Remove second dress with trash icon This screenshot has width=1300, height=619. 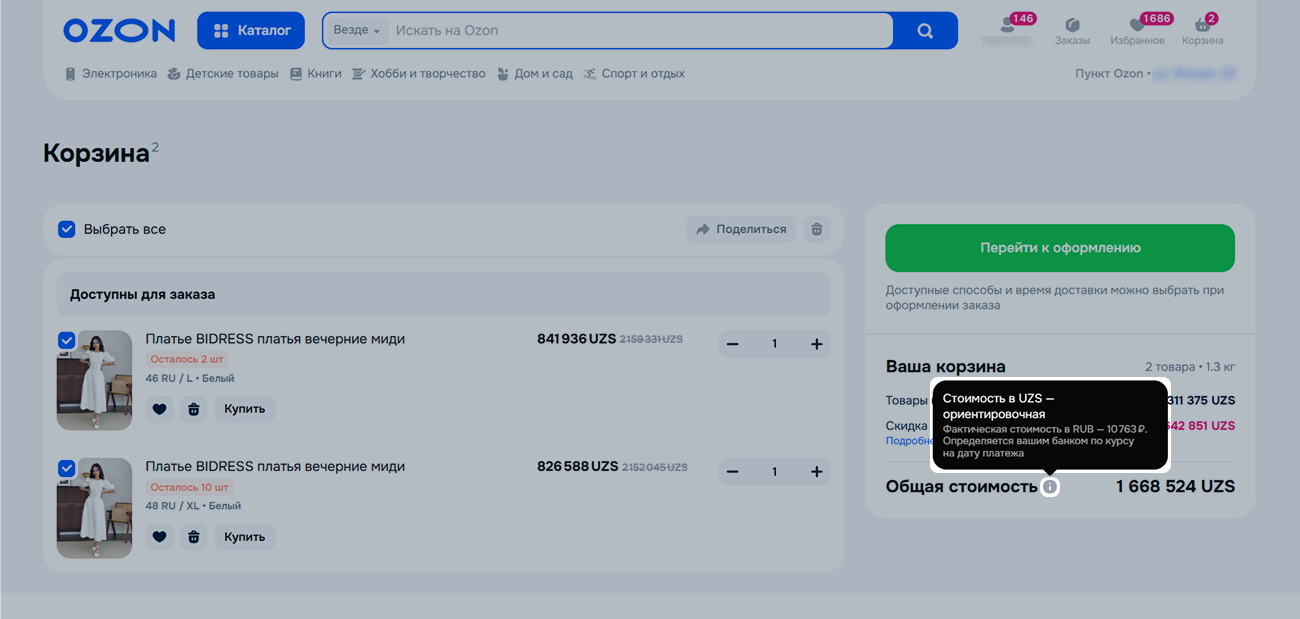click(194, 537)
